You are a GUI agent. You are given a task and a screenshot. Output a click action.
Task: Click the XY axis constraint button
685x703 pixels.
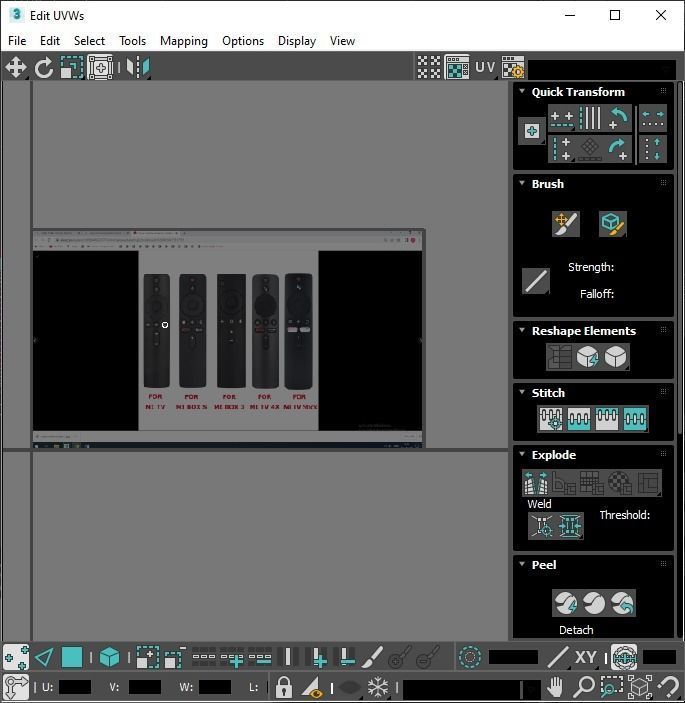pos(585,657)
